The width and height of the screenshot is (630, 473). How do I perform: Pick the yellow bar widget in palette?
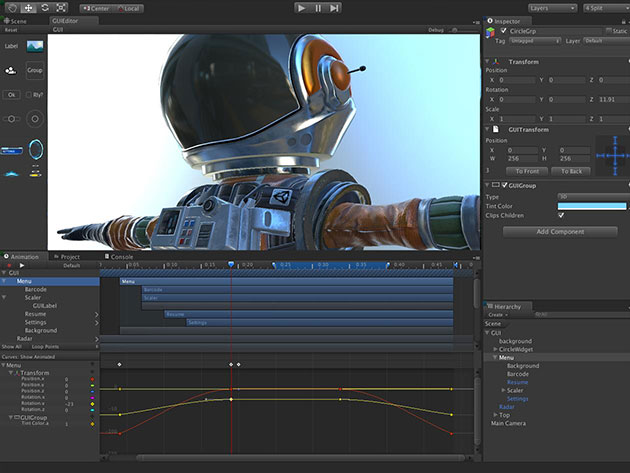(35, 174)
